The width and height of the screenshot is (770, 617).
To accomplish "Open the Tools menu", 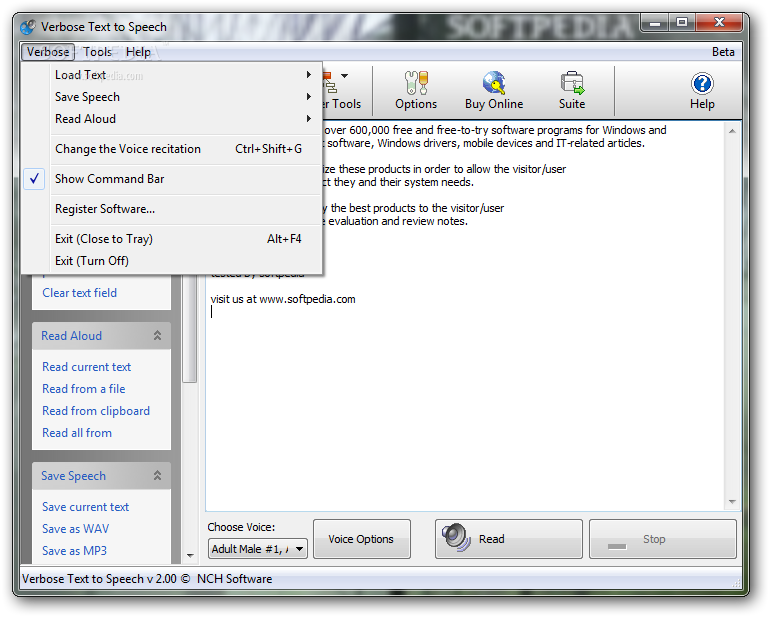I will pyautogui.click(x=97, y=52).
